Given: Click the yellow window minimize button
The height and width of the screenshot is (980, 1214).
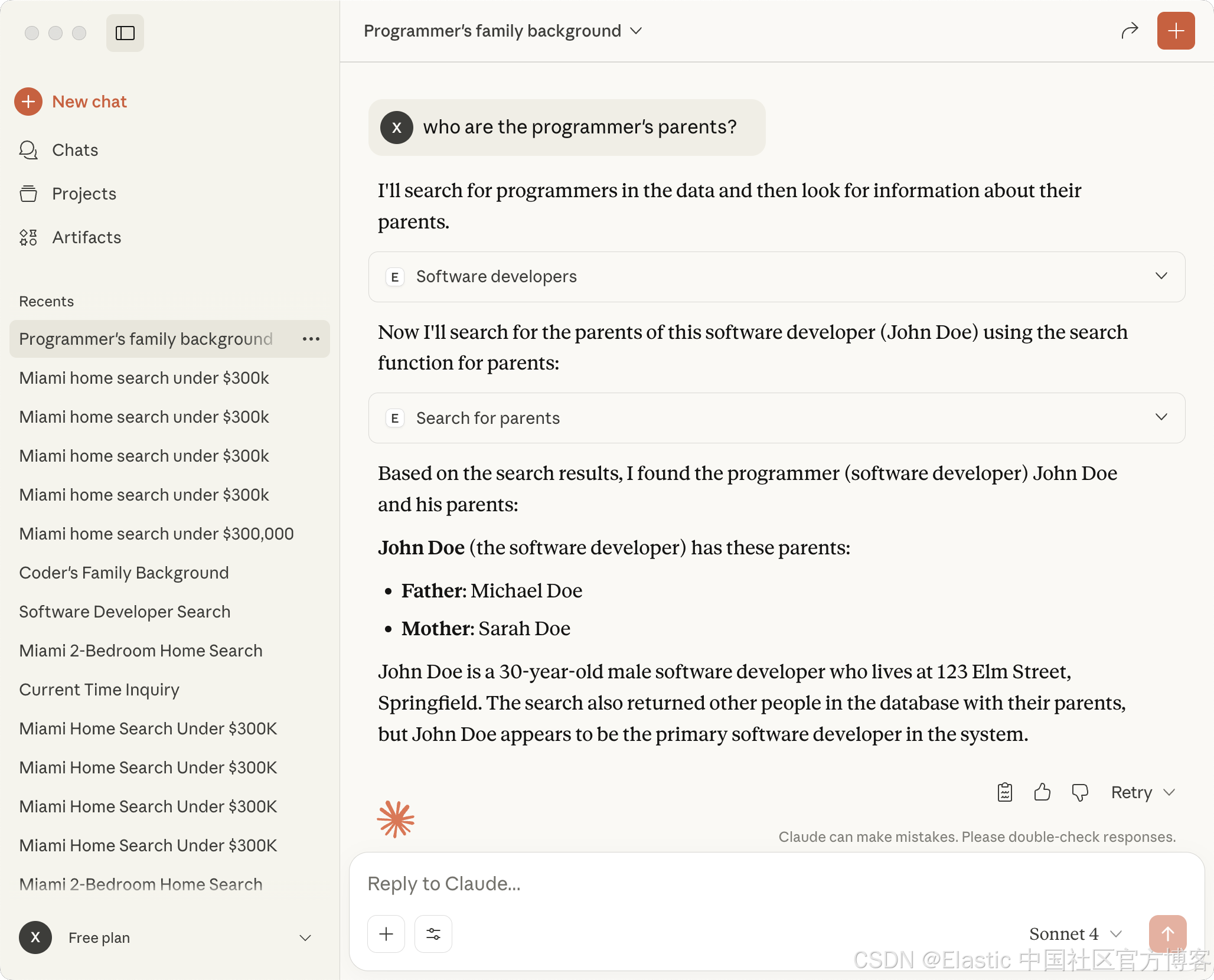Looking at the screenshot, I should click(x=56, y=33).
